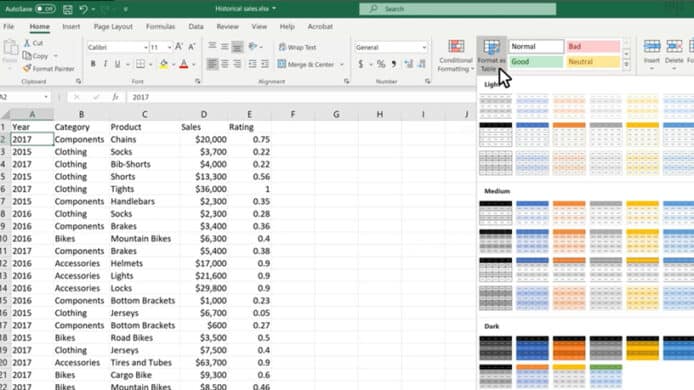Click Decrease Indent icon
Viewport: 694px width, 390px height.
pos(252,64)
